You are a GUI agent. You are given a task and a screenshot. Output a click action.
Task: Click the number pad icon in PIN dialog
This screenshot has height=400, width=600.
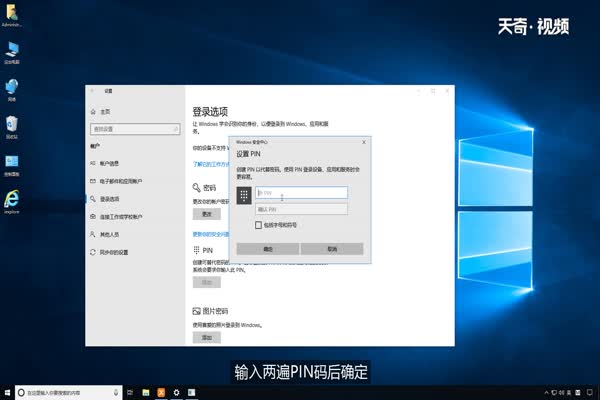(x=244, y=195)
